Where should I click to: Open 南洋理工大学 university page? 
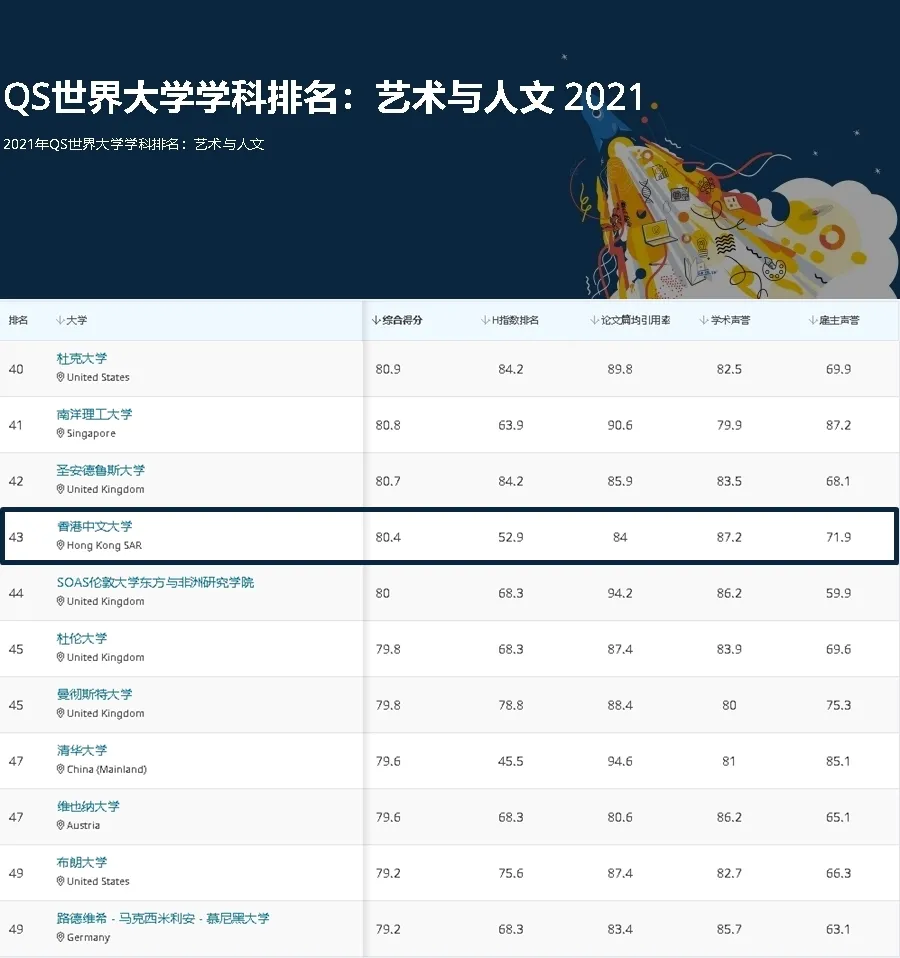(94, 415)
